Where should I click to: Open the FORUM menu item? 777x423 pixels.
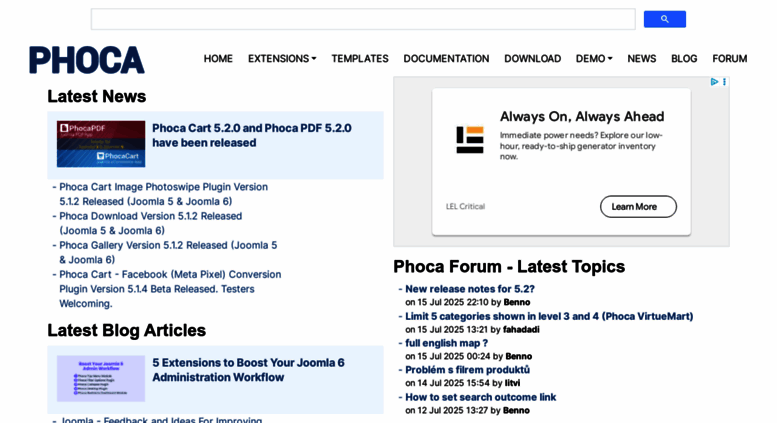click(729, 58)
